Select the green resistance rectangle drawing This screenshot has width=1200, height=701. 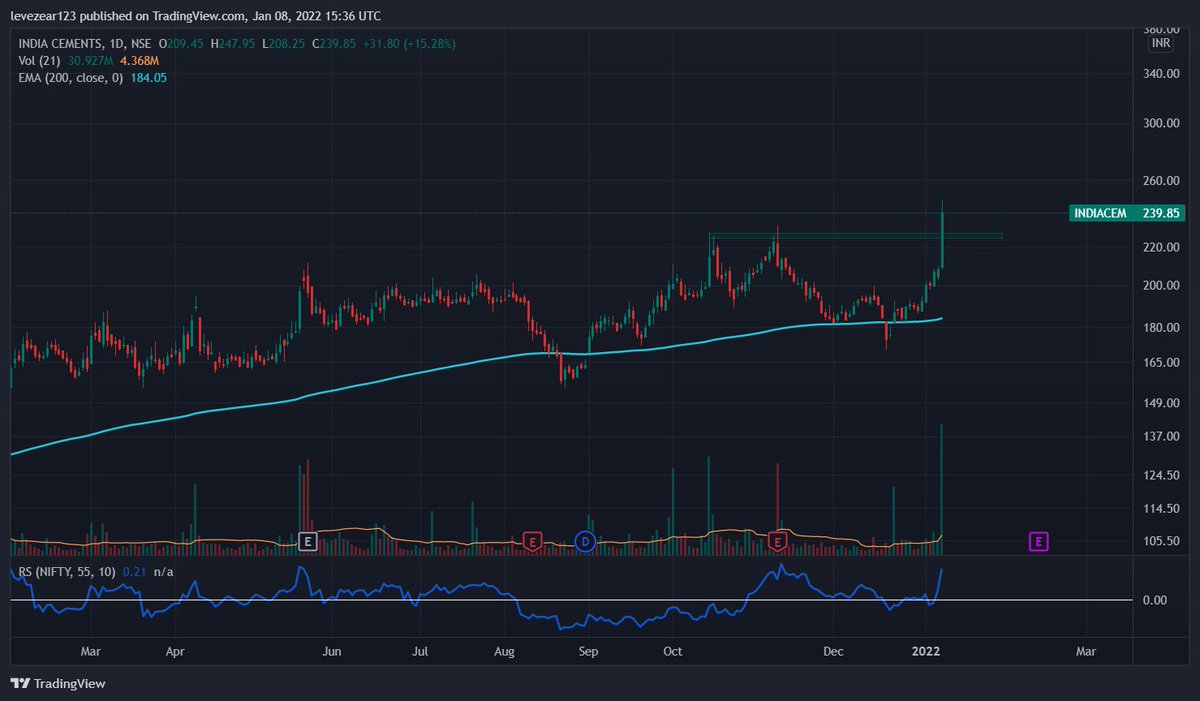(855, 236)
